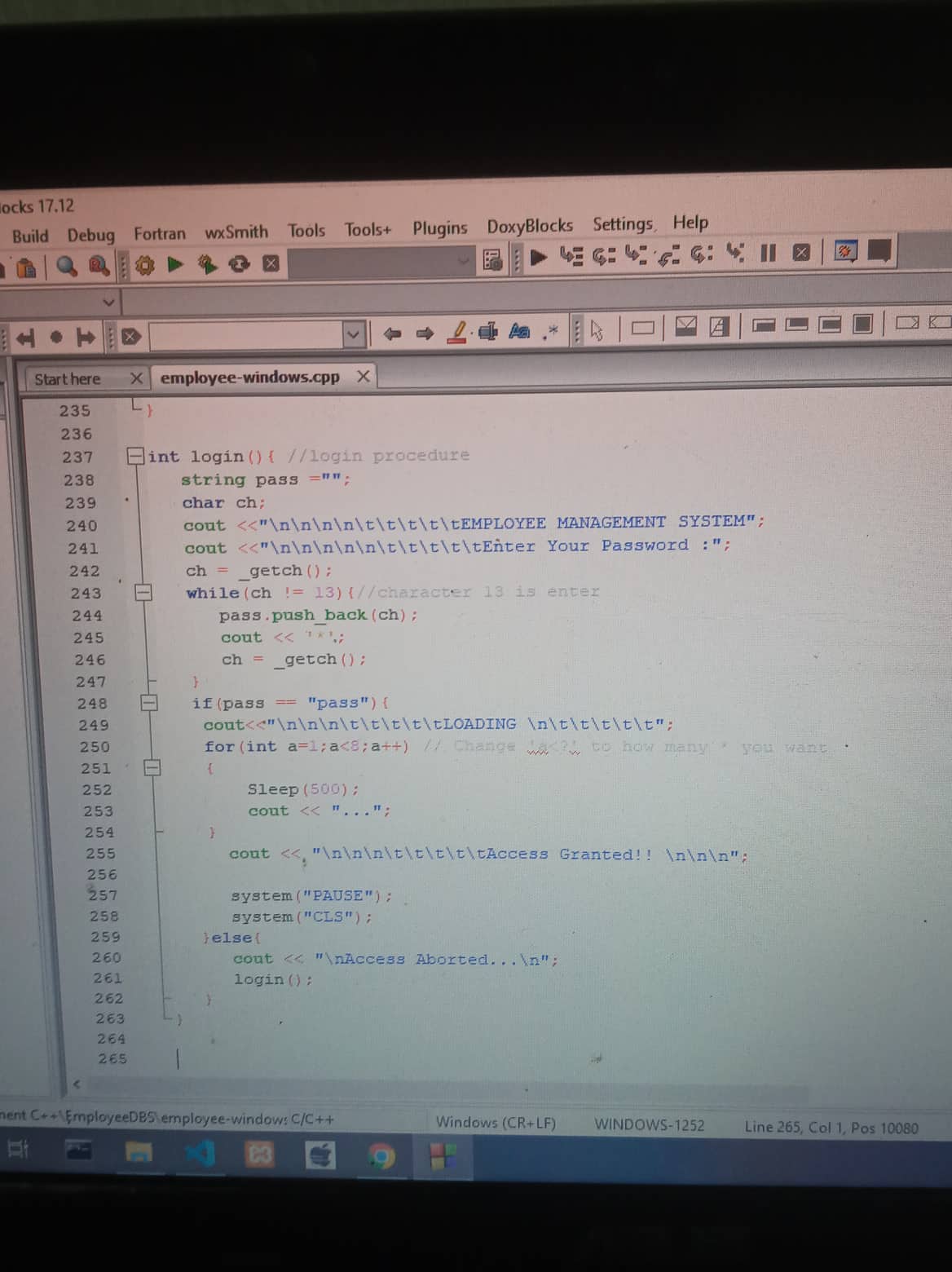Image resolution: width=952 pixels, height=1272 pixels.
Task: Open the Tools+ menu
Action: point(368,229)
